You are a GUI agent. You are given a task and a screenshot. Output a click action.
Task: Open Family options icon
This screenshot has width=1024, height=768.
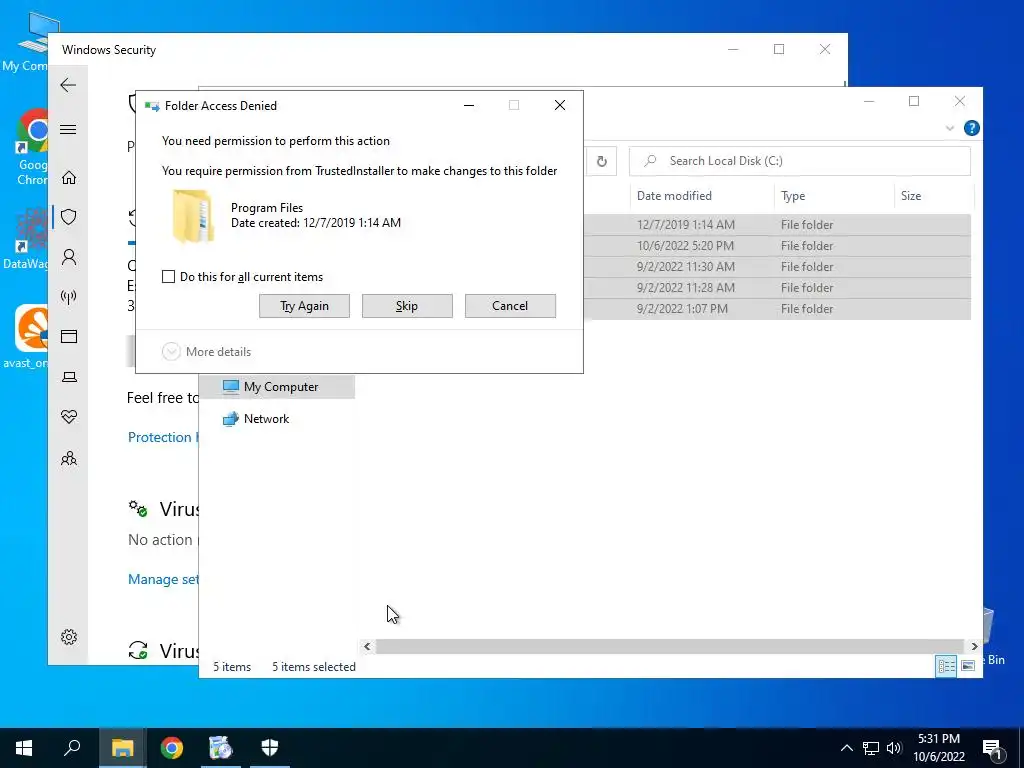coord(69,458)
